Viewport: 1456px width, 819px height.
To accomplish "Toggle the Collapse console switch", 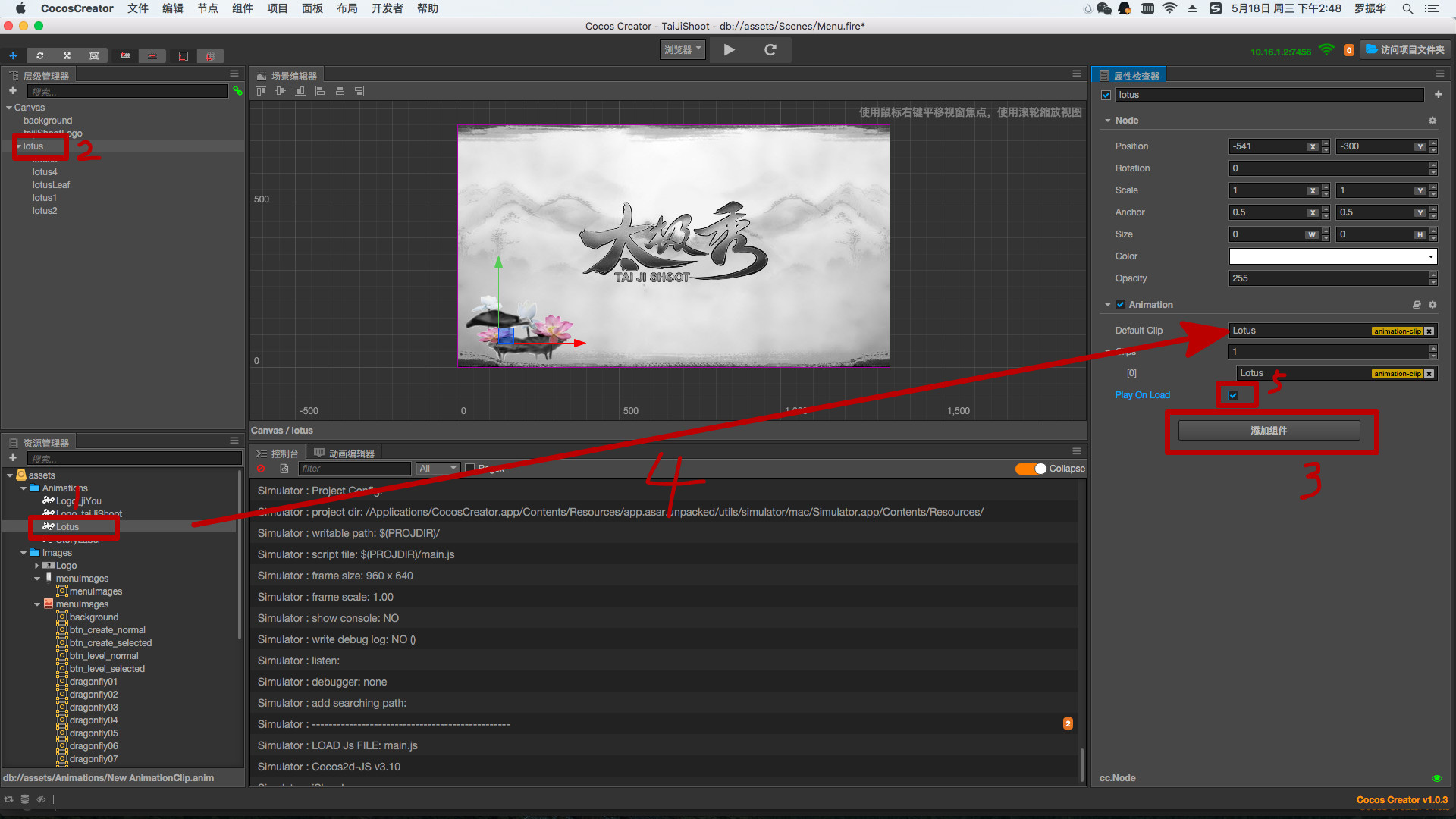I will 1031,469.
